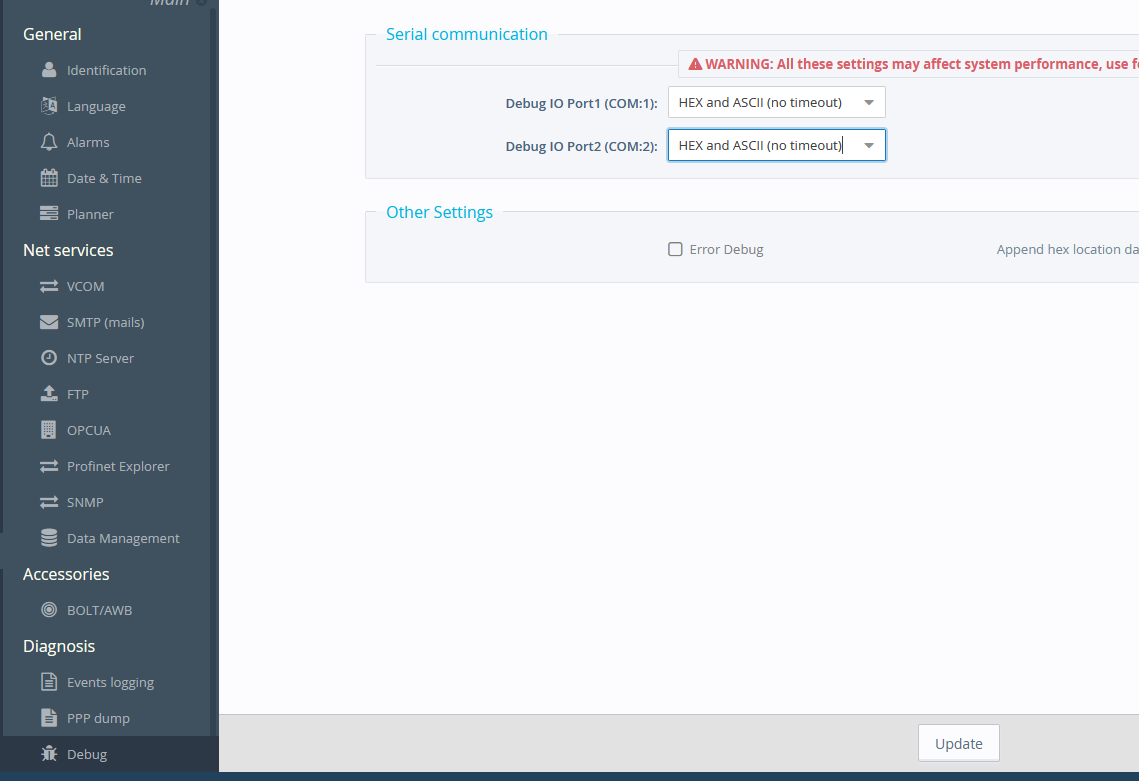Open Profinet Explorer from the sidebar
This screenshot has height=781, width=1139.
[118, 466]
